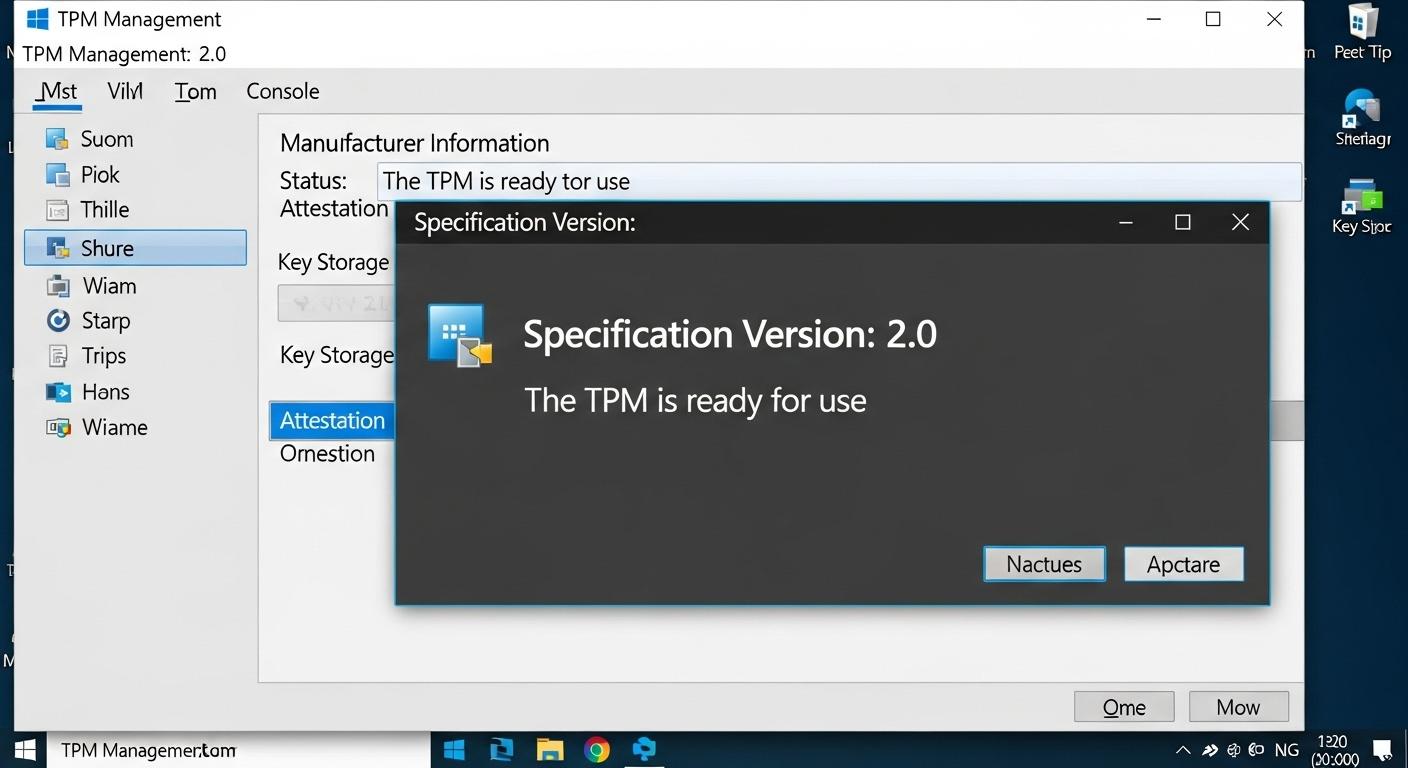
Task: Open the Tom menu
Action: click(x=195, y=92)
